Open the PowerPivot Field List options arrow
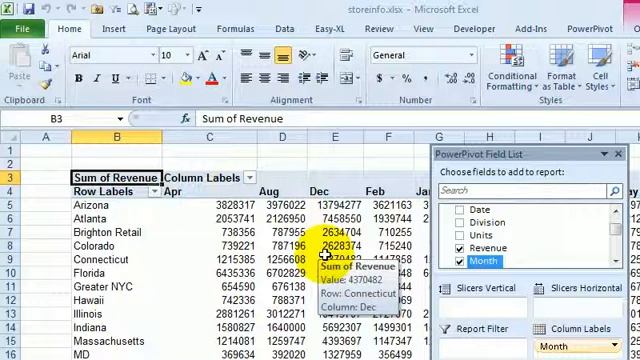 604,154
